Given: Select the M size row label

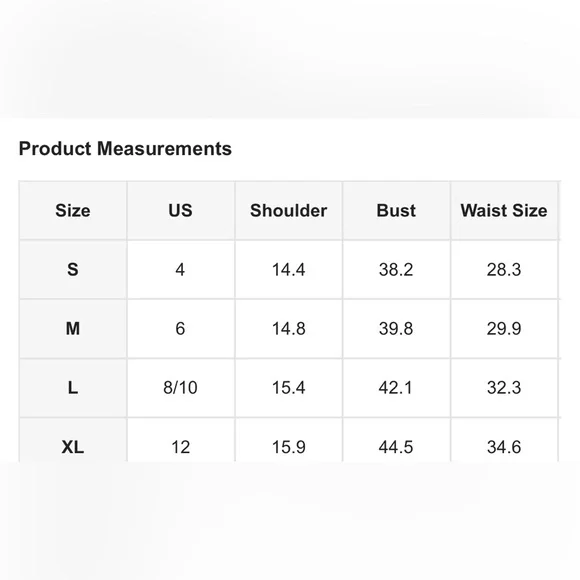Looking at the screenshot, I should click(73, 328).
